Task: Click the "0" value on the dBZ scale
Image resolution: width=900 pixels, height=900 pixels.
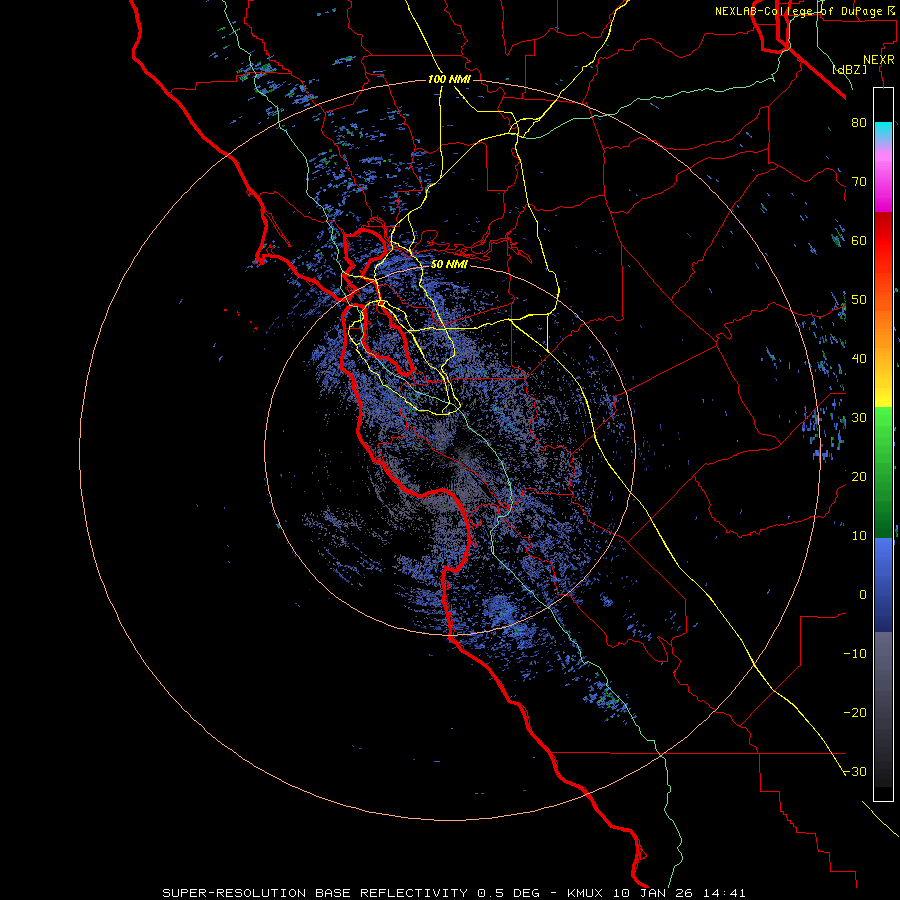Action: (x=863, y=595)
